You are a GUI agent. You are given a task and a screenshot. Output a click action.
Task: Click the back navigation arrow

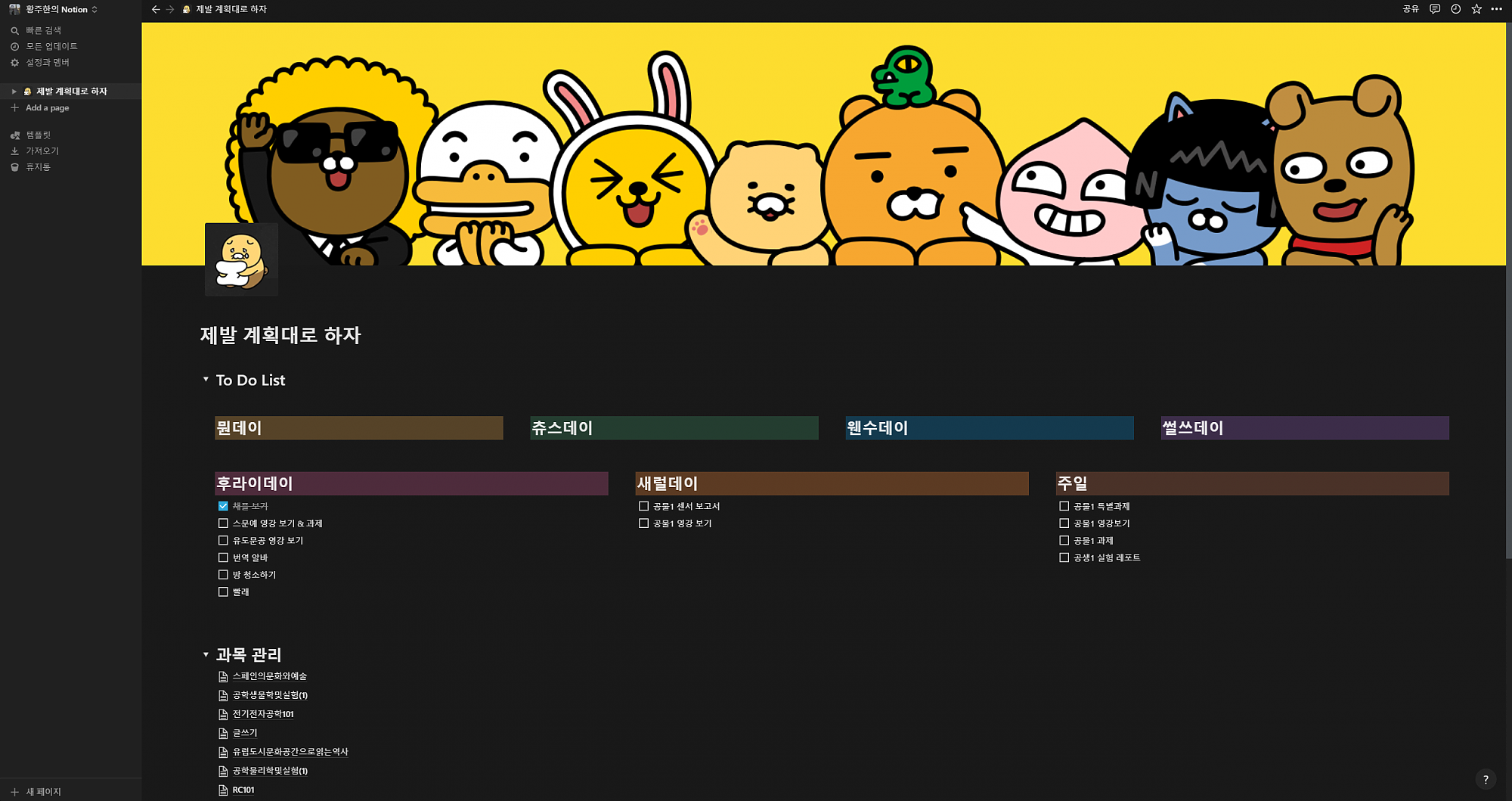click(x=156, y=9)
